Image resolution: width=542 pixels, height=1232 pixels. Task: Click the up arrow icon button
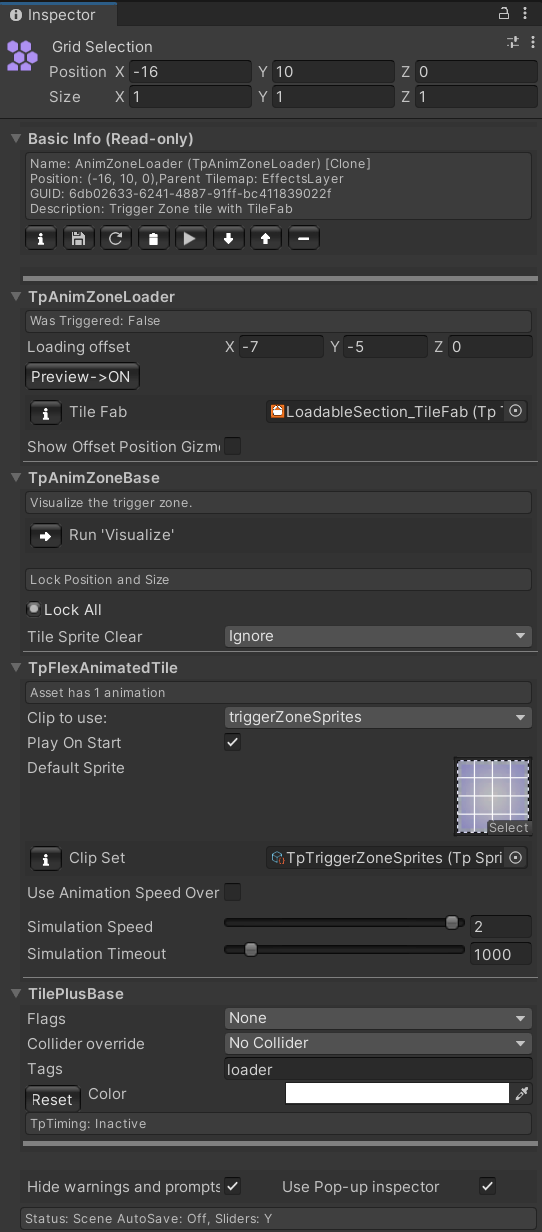click(x=265, y=239)
